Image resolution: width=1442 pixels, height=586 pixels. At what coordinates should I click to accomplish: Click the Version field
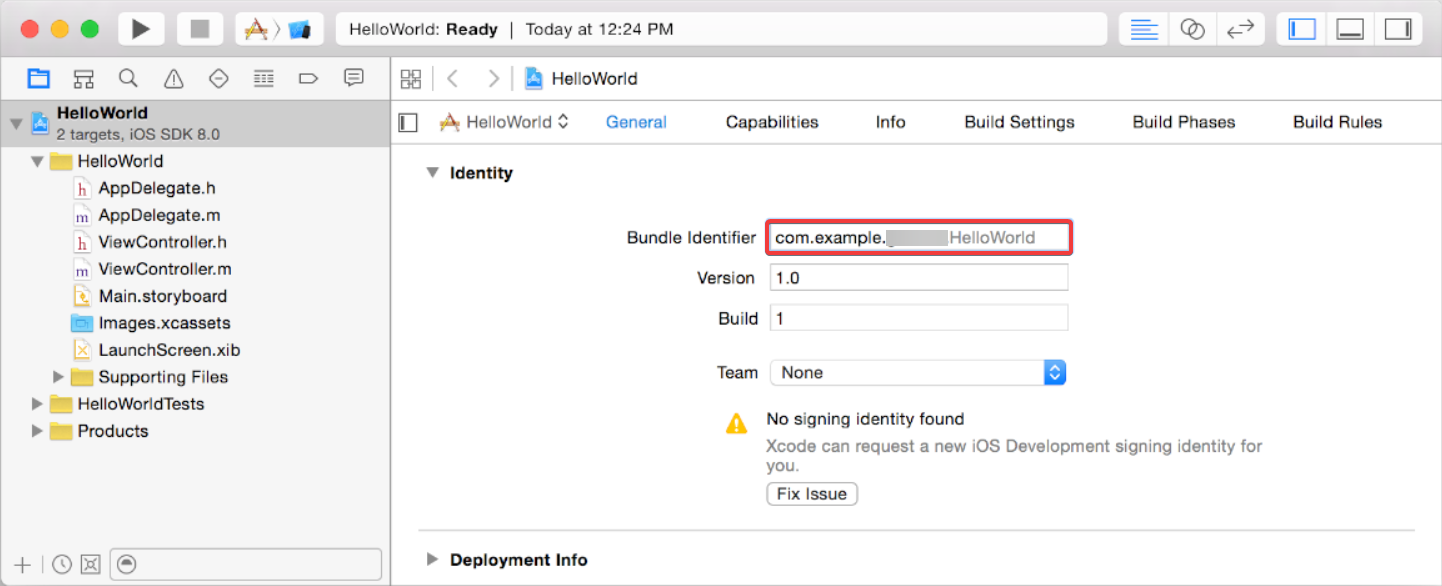click(919, 278)
